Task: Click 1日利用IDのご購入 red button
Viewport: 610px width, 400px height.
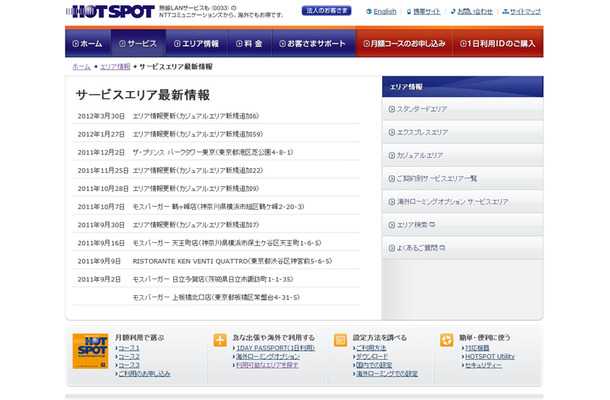Action: (498, 44)
